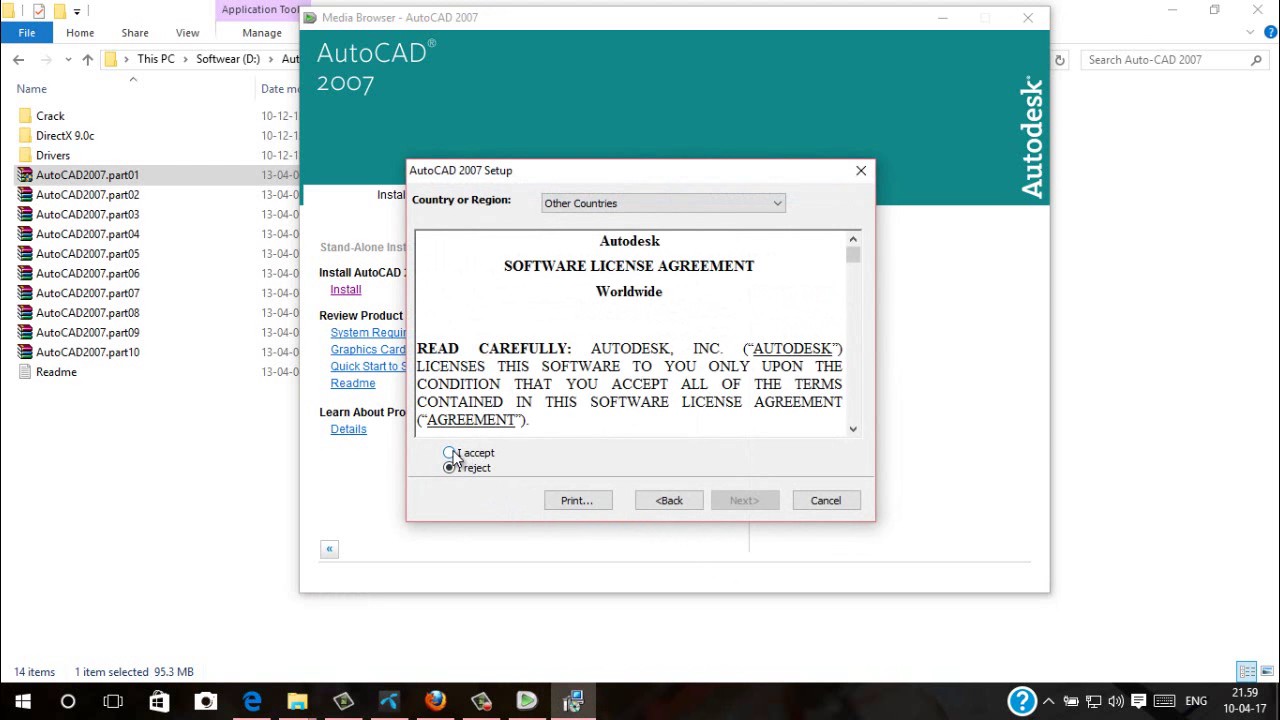Open Task View on the taskbar
Viewport: 1280px width, 720px height.
tap(113, 701)
